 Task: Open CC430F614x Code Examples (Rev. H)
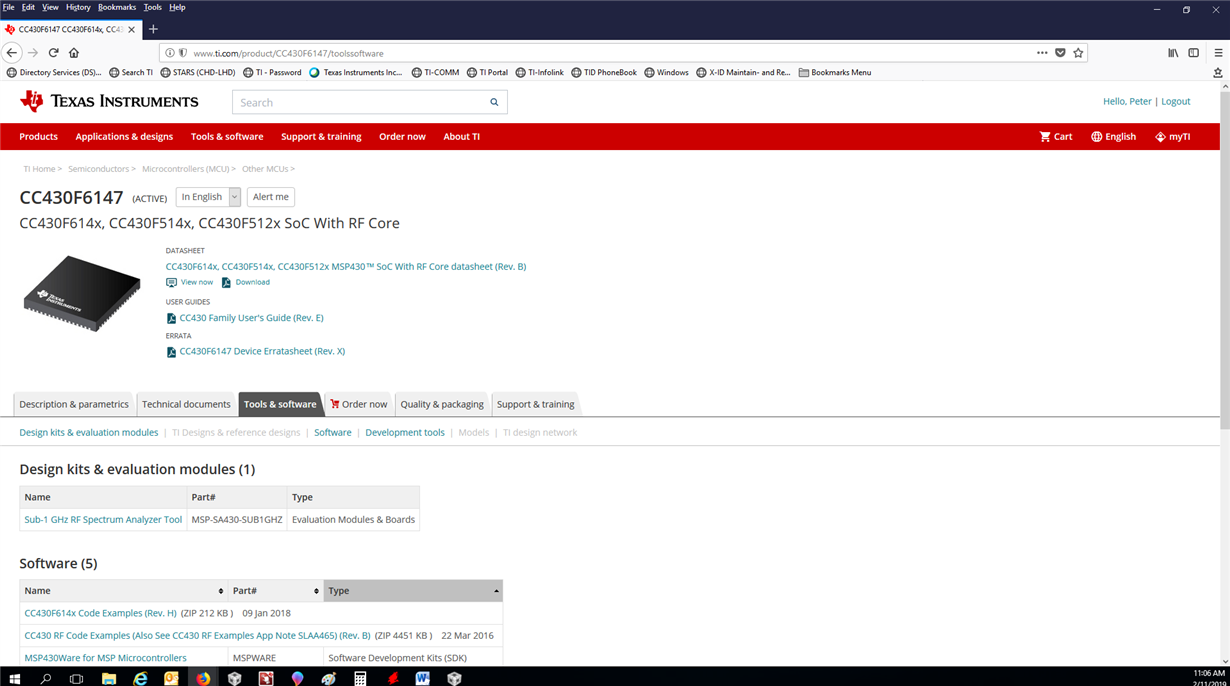pos(100,613)
